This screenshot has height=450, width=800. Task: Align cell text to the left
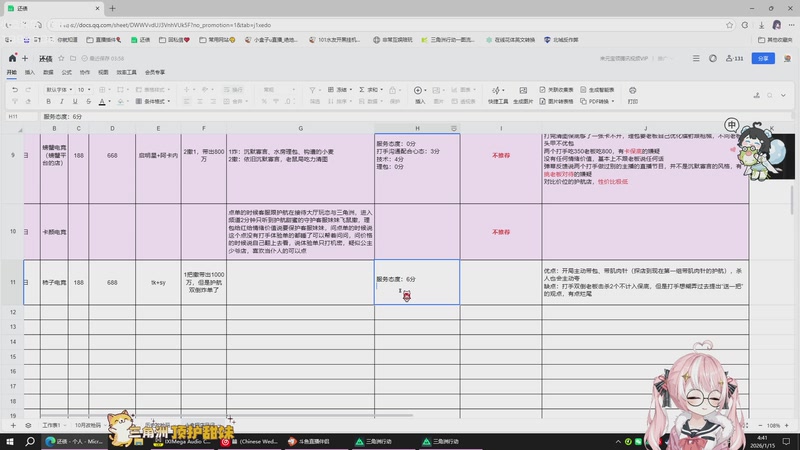pos(187,102)
